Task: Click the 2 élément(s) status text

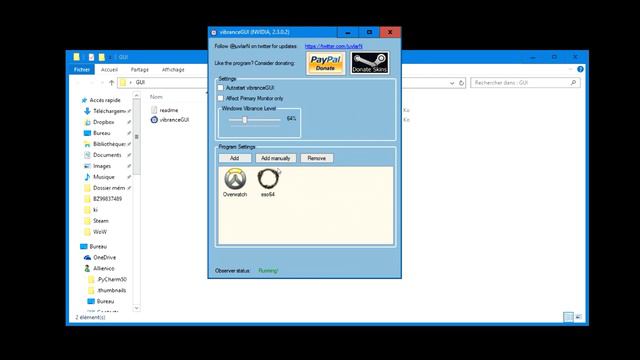Action: coord(90,317)
